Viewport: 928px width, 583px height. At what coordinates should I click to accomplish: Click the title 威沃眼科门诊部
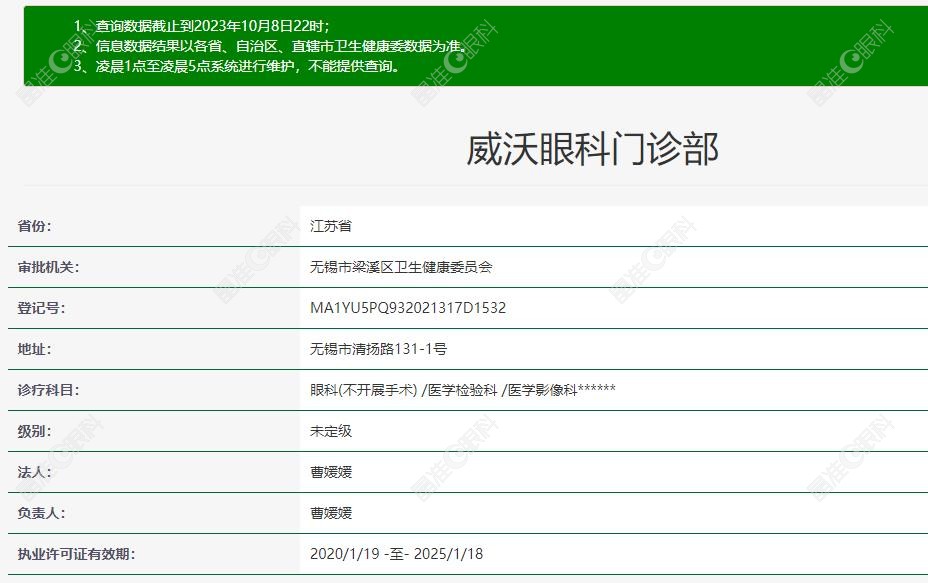[592, 149]
